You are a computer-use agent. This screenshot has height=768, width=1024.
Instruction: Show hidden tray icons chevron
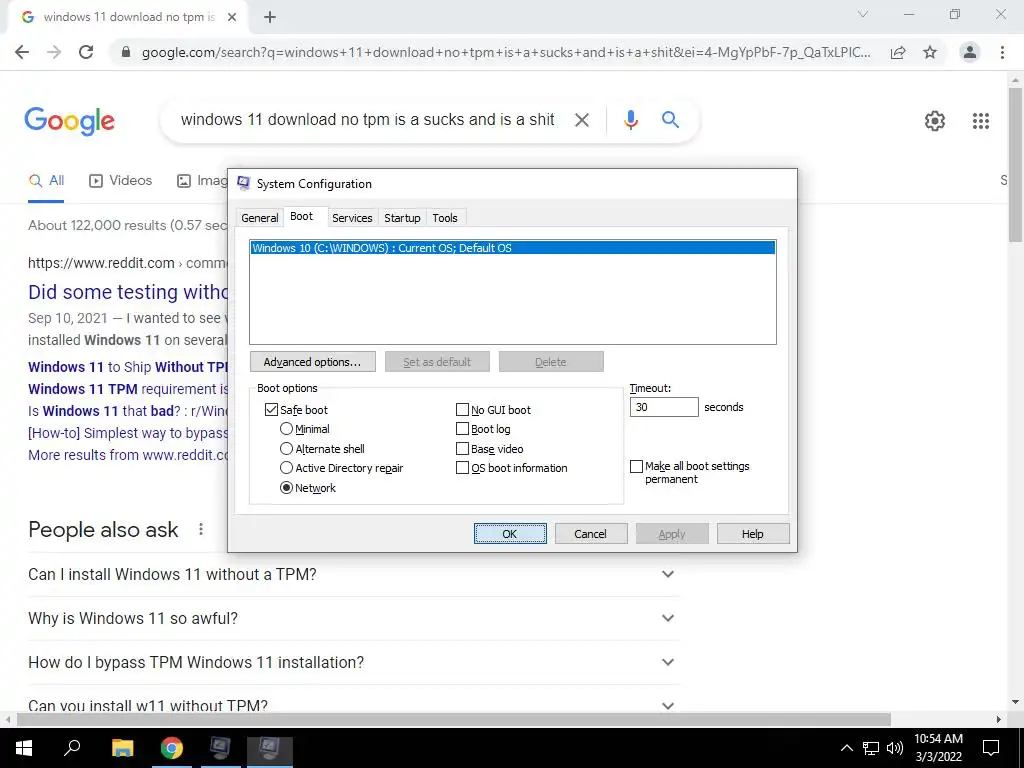(x=846, y=748)
